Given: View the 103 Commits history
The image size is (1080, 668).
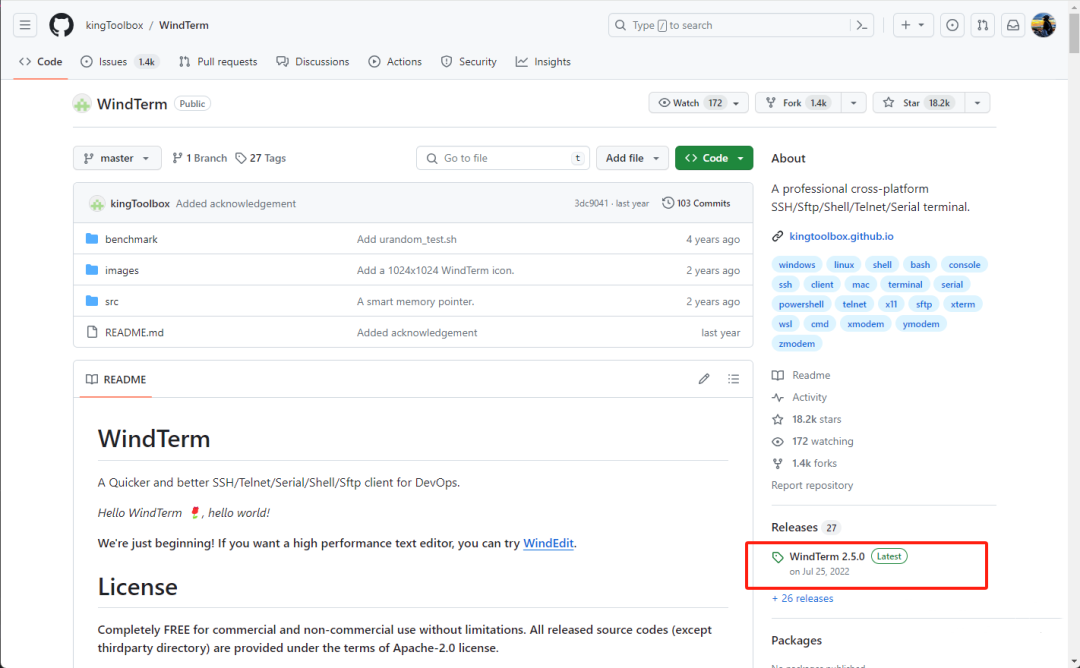Looking at the screenshot, I should point(696,204).
